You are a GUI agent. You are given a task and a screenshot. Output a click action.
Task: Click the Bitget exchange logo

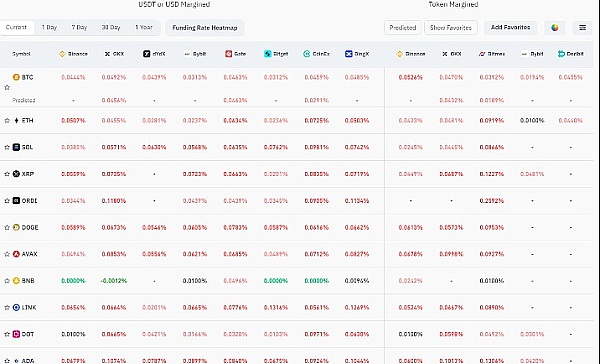267,54
